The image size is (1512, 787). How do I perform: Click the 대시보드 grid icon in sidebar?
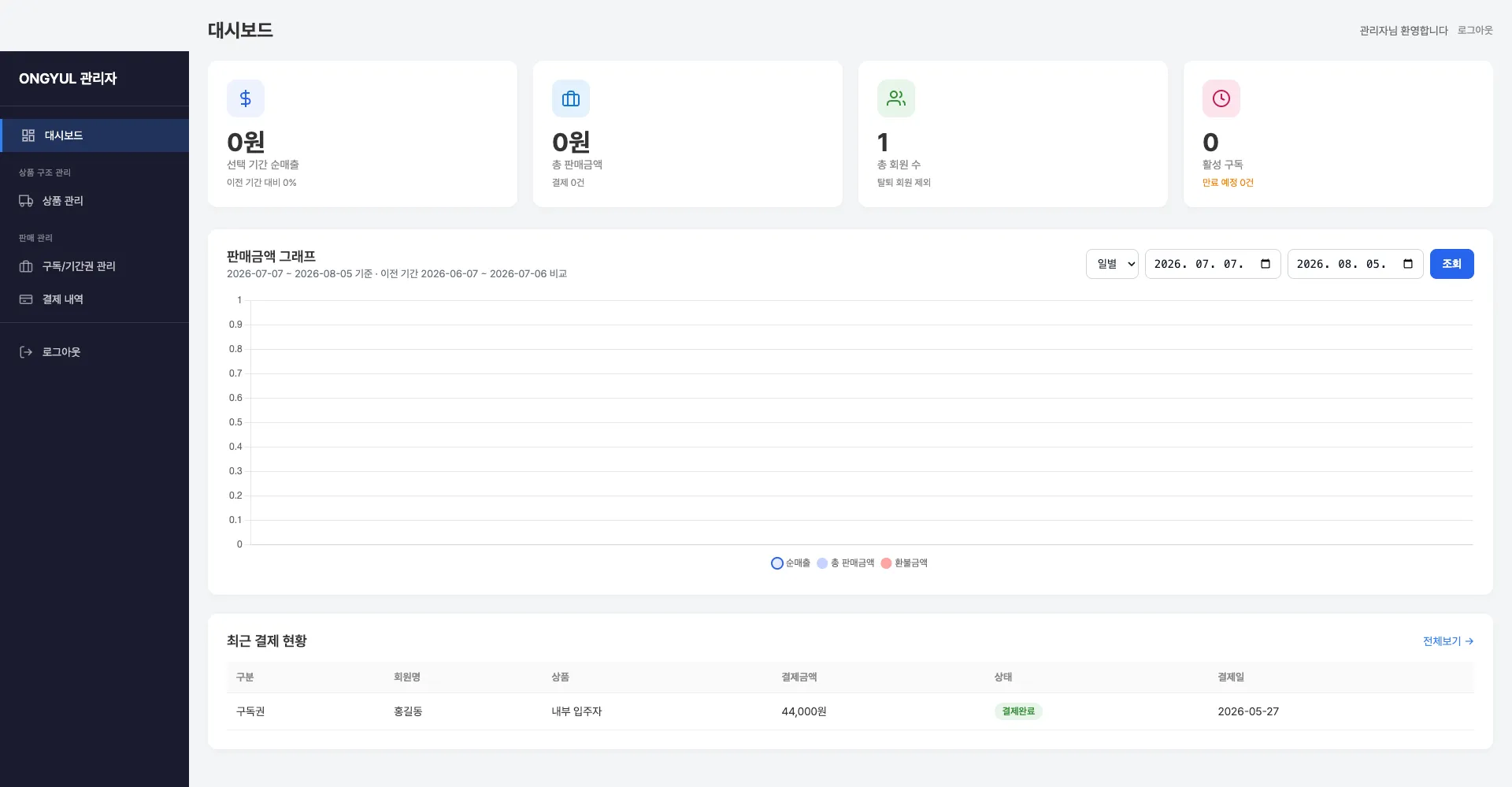tap(28, 135)
